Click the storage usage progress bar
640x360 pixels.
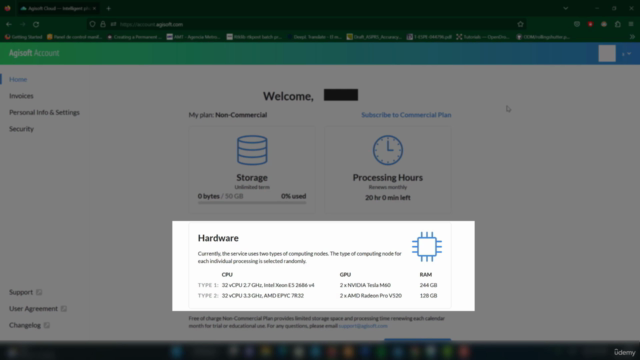(252, 202)
